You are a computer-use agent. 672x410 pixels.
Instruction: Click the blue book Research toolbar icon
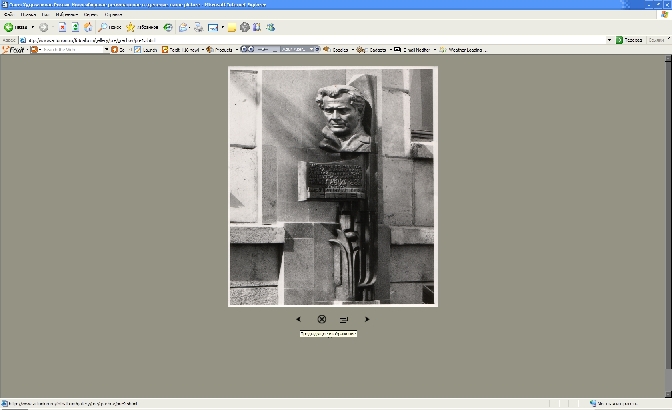(257, 27)
